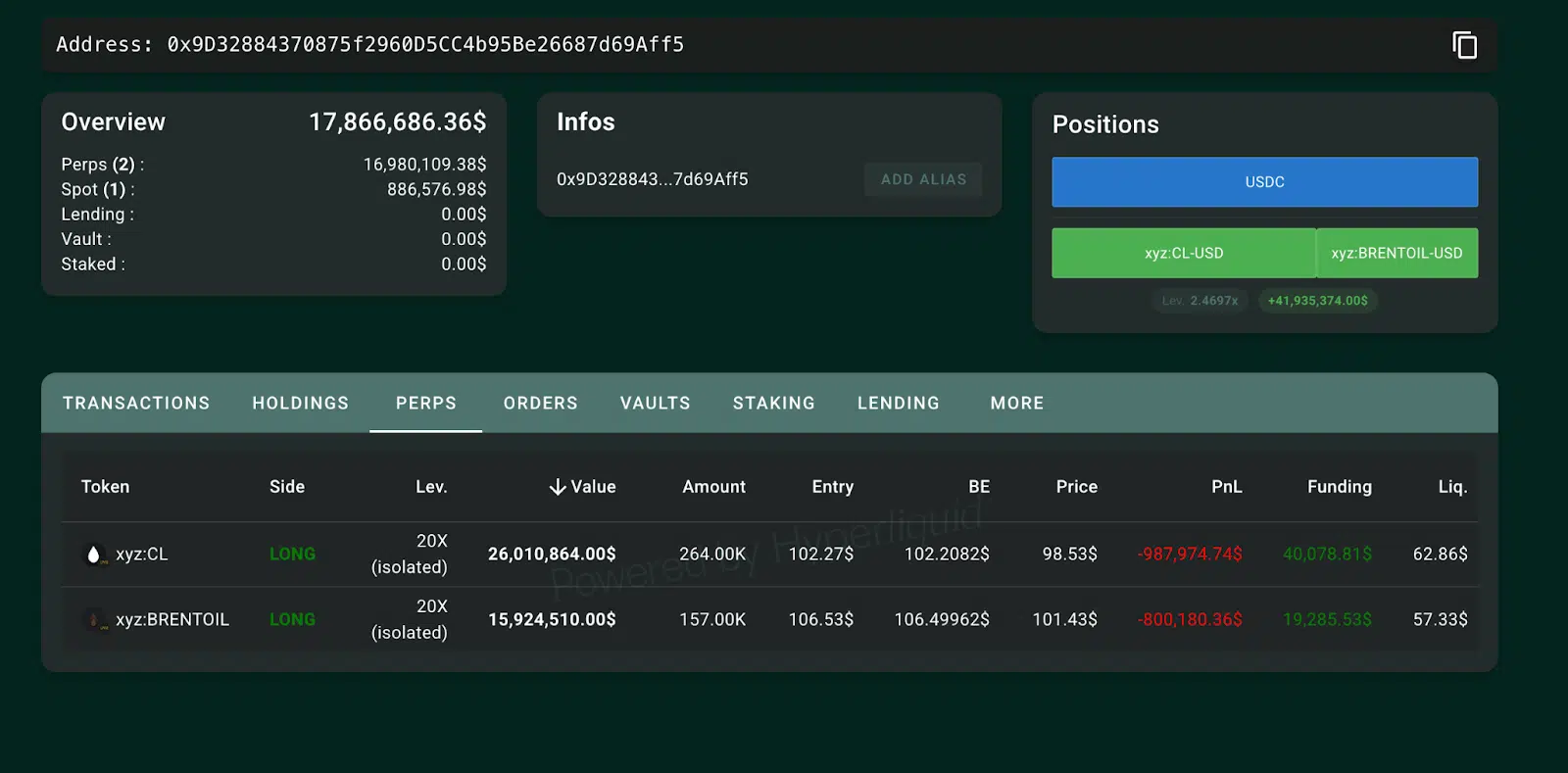
Task: Sort table by PnL column header
Action: coord(1226,487)
